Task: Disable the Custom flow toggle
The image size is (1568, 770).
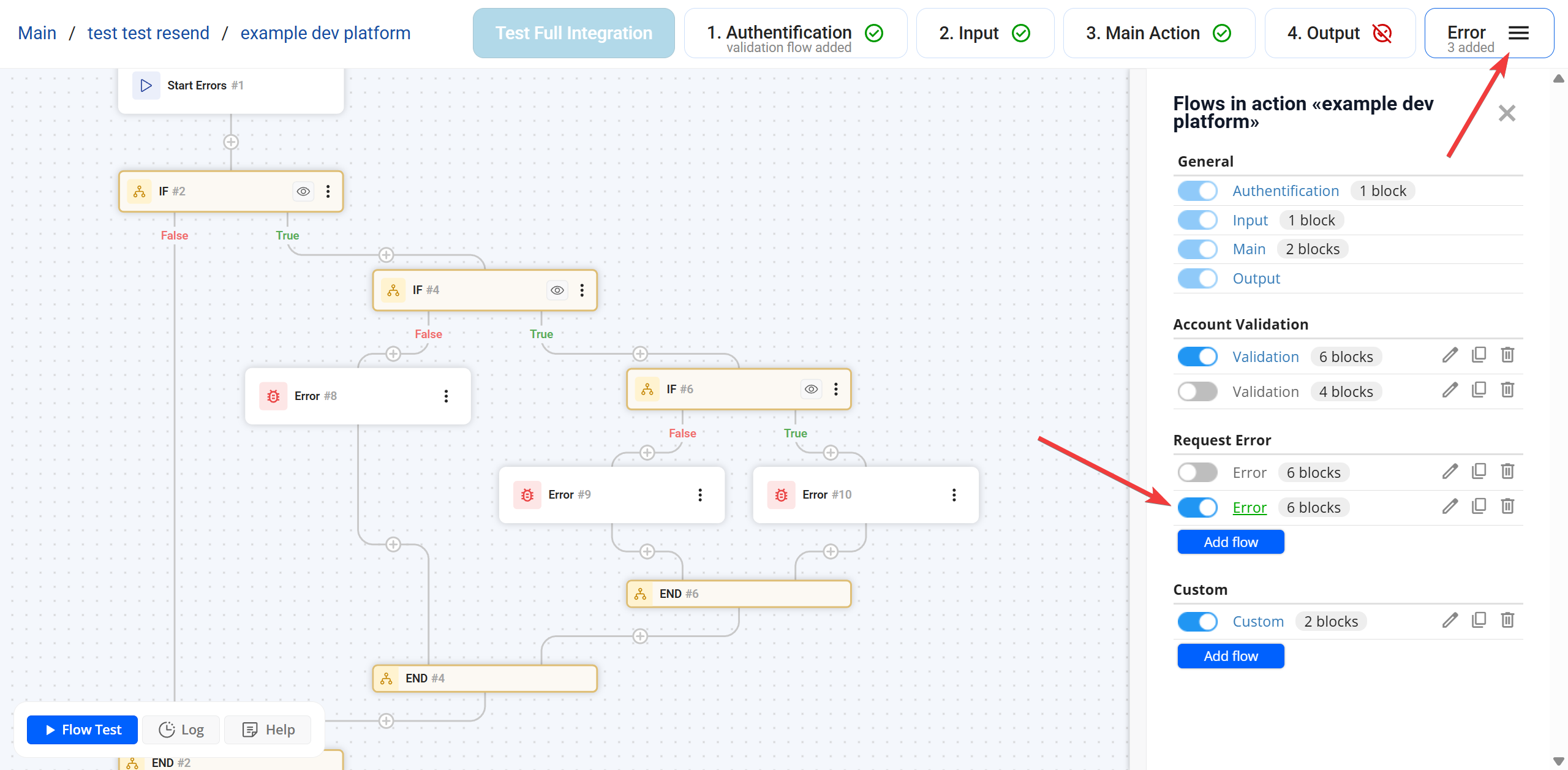Action: 1197,621
